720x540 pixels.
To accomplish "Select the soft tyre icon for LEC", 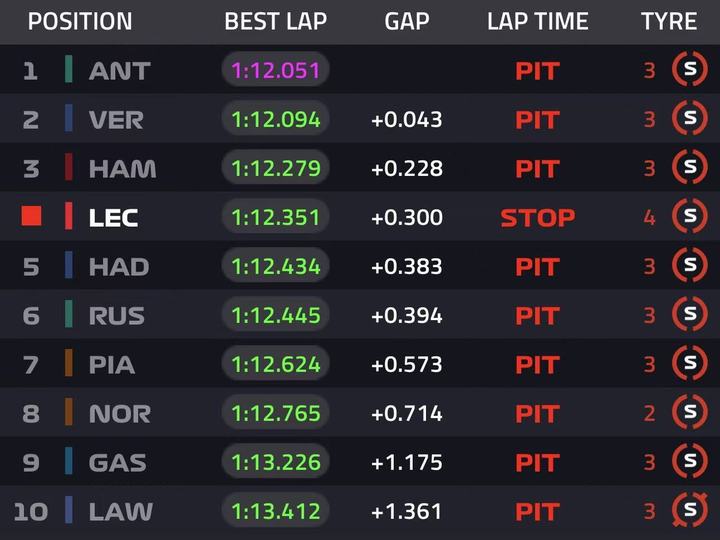I will [690, 216].
